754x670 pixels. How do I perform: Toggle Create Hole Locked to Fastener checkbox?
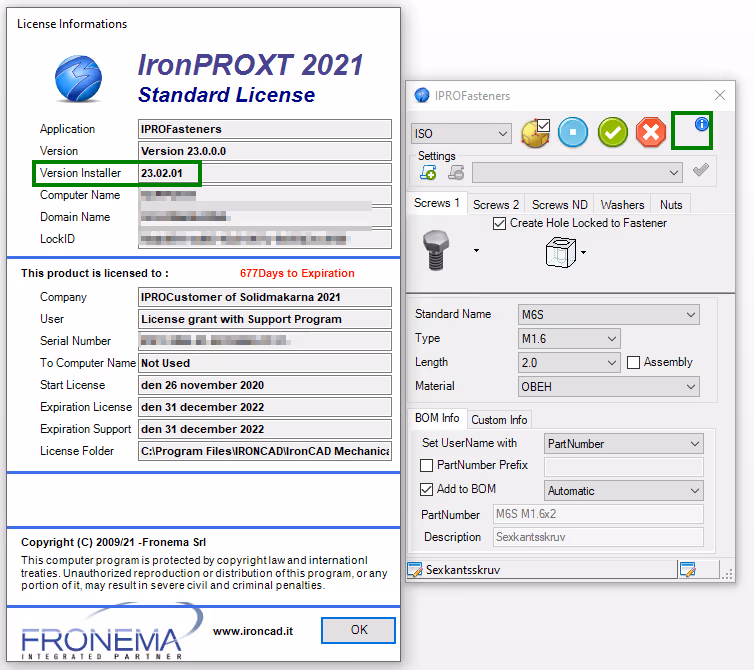point(499,224)
